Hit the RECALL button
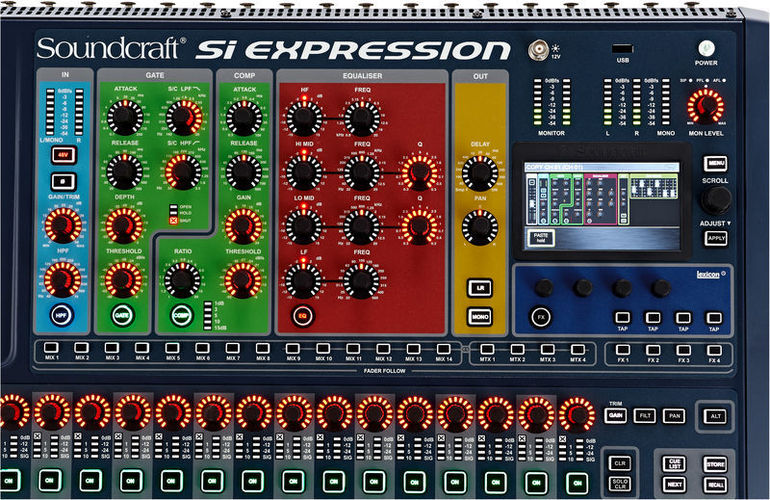 click(x=715, y=485)
